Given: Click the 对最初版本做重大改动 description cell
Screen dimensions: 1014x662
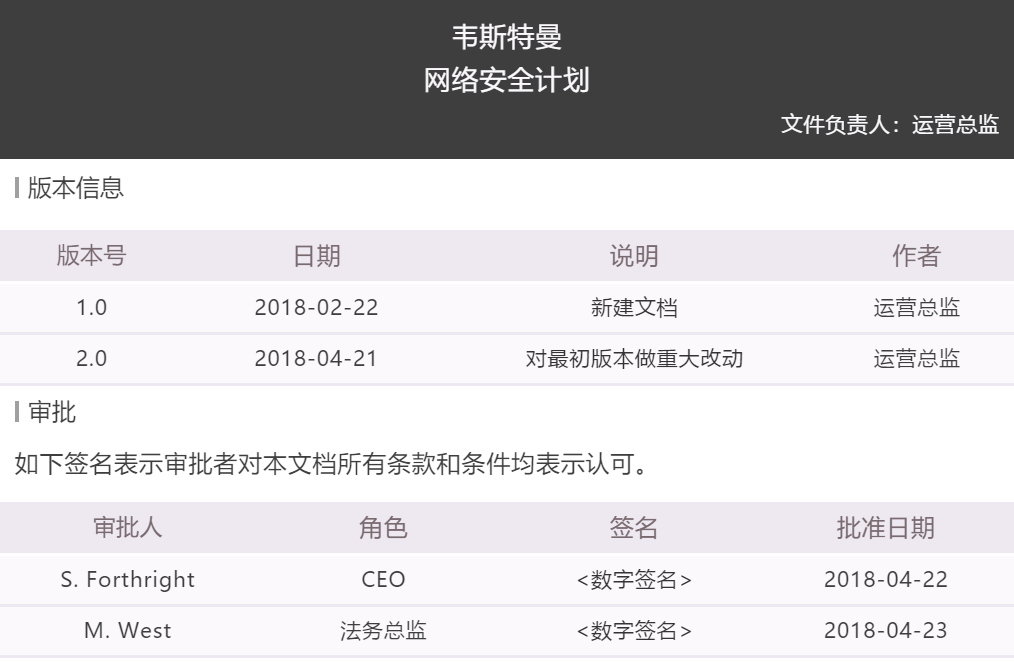Looking at the screenshot, I should 634,360.
